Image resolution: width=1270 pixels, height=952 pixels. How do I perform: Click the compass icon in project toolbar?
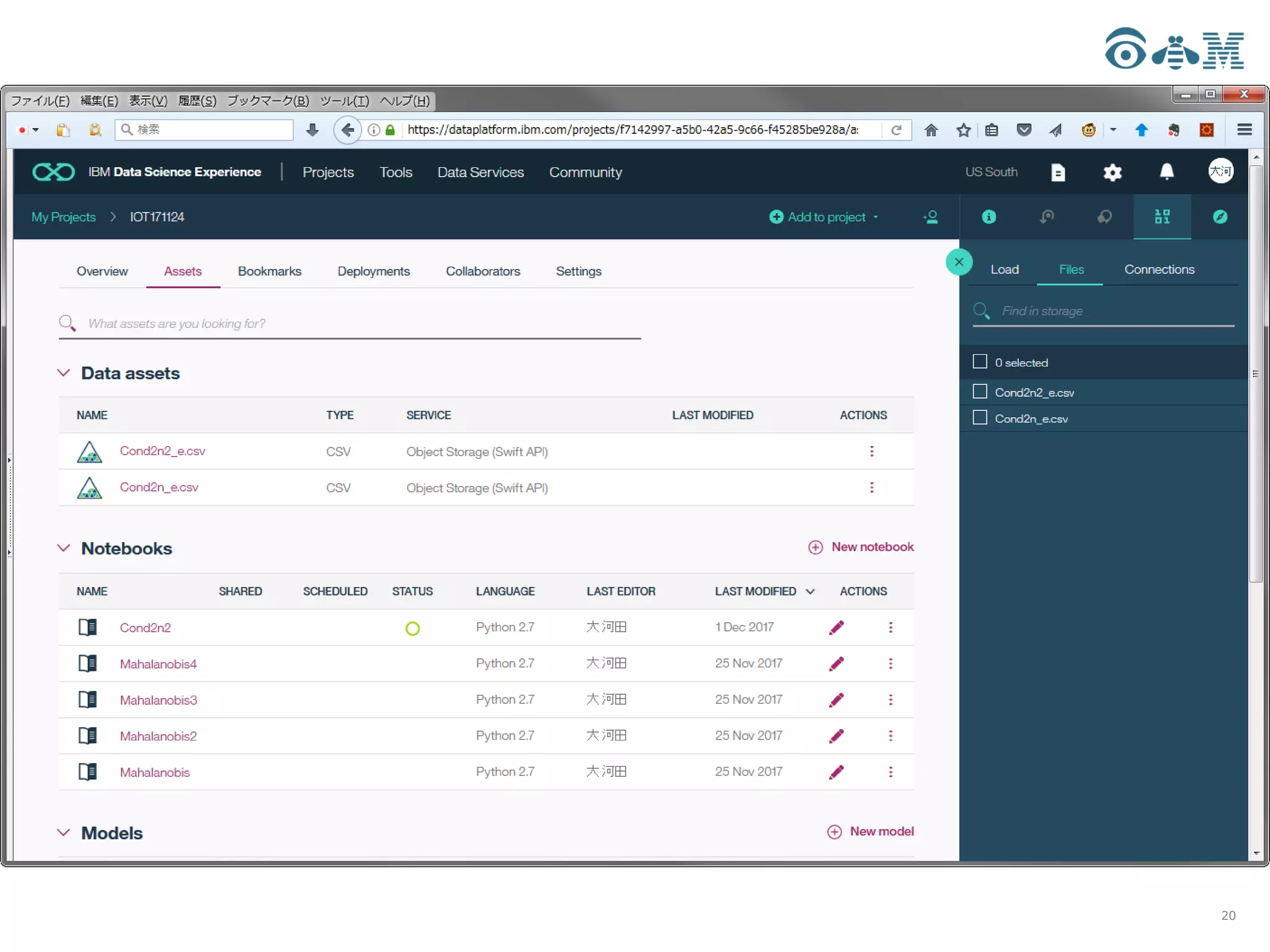(1219, 217)
